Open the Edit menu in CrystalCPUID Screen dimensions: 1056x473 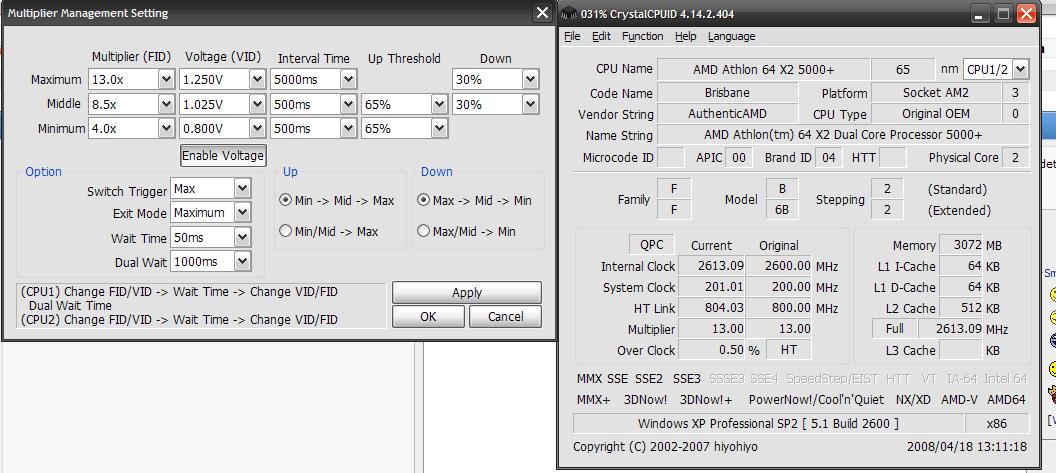point(601,36)
